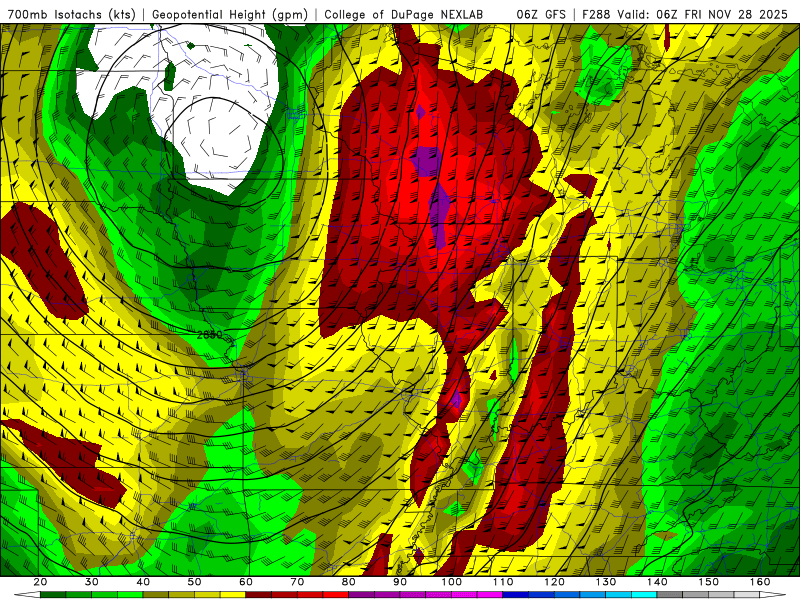Click the legend value '100'
The width and height of the screenshot is (800, 600).
pos(452,582)
